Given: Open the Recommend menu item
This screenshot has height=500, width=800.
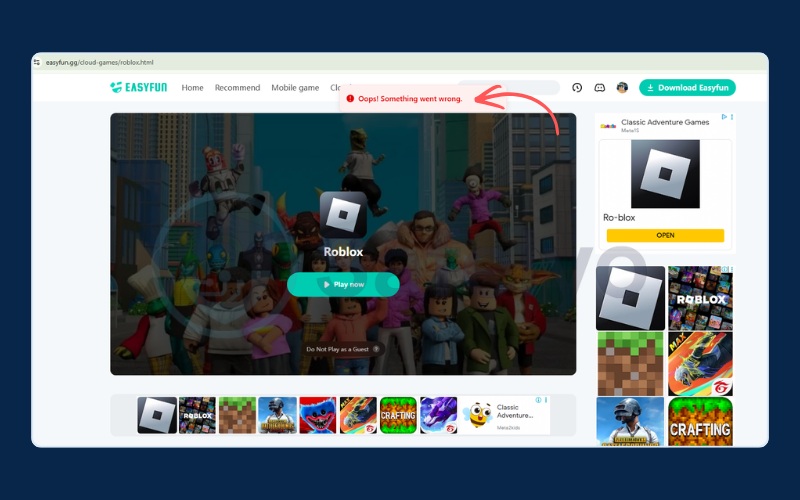Looking at the screenshot, I should (237, 88).
